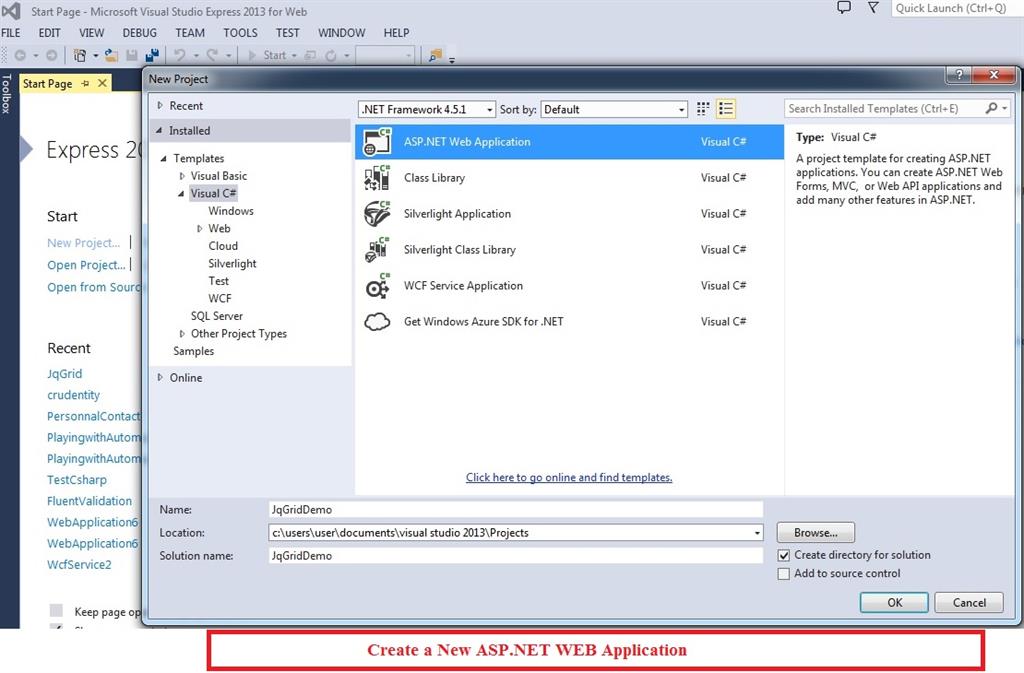Click the Refresh browser toolbar icon
This screenshot has height=673, width=1024.
click(x=331, y=55)
